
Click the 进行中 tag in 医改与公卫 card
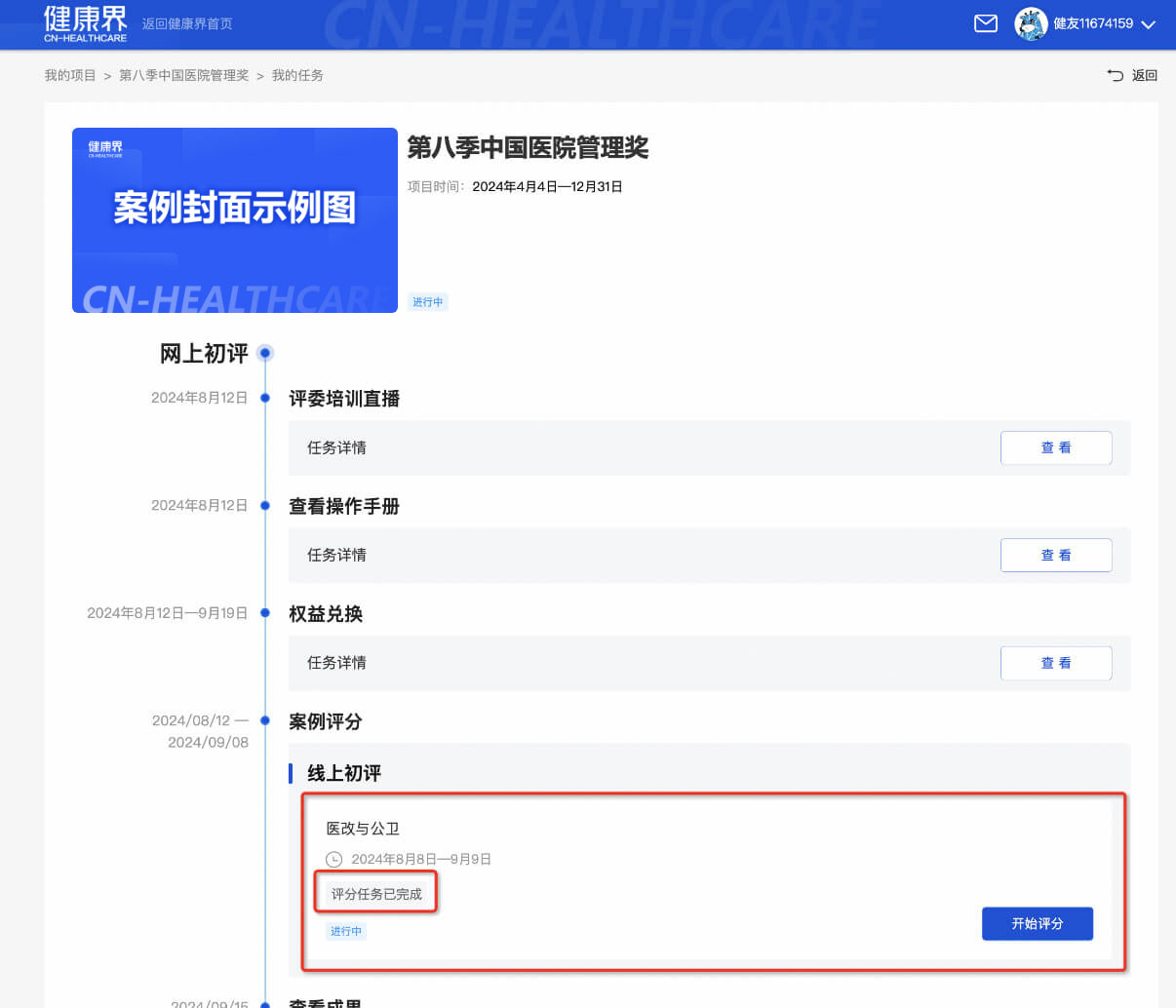(x=345, y=931)
